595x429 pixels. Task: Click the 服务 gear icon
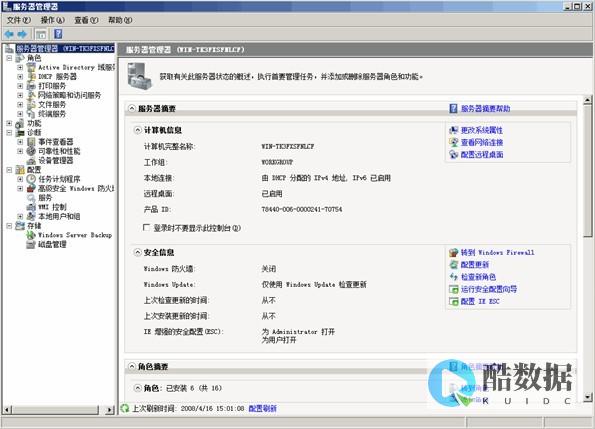31,198
